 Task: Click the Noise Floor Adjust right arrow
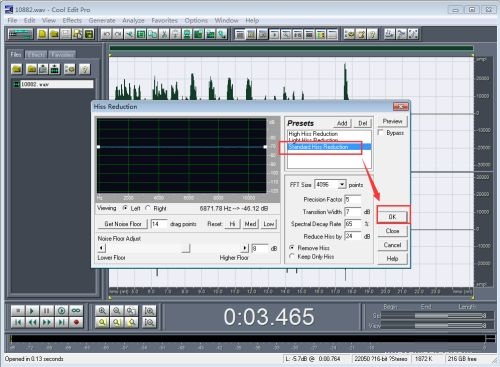[245, 248]
